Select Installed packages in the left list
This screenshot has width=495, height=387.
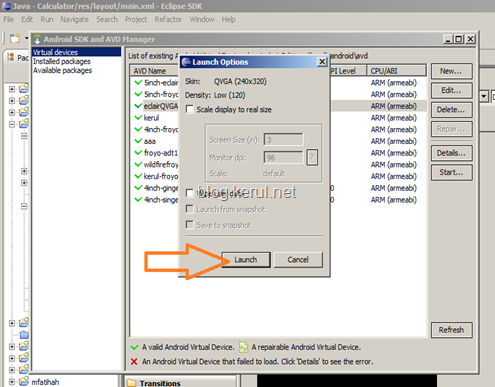tap(62, 61)
